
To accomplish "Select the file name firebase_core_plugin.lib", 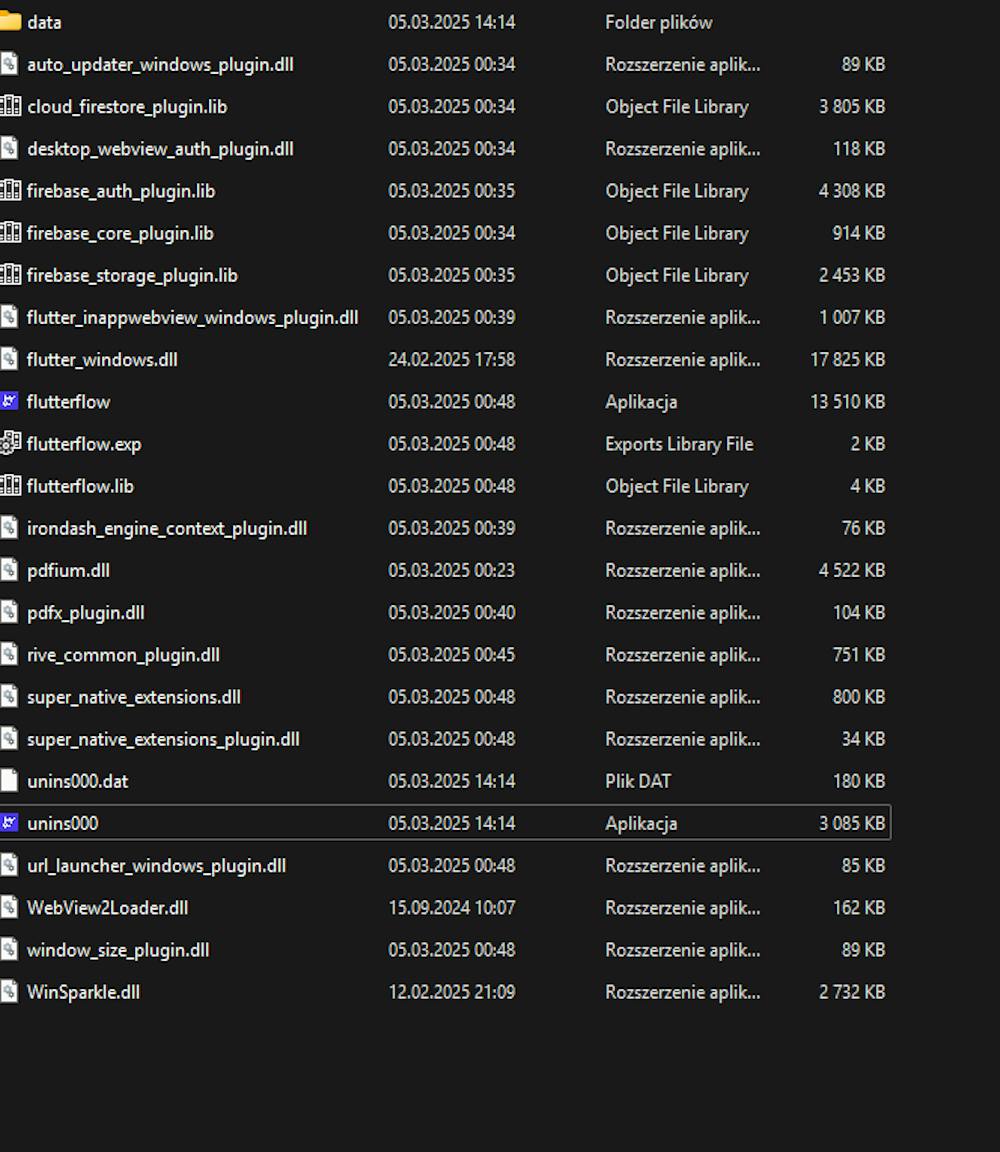I will pyautogui.click(x=120, y=233).
